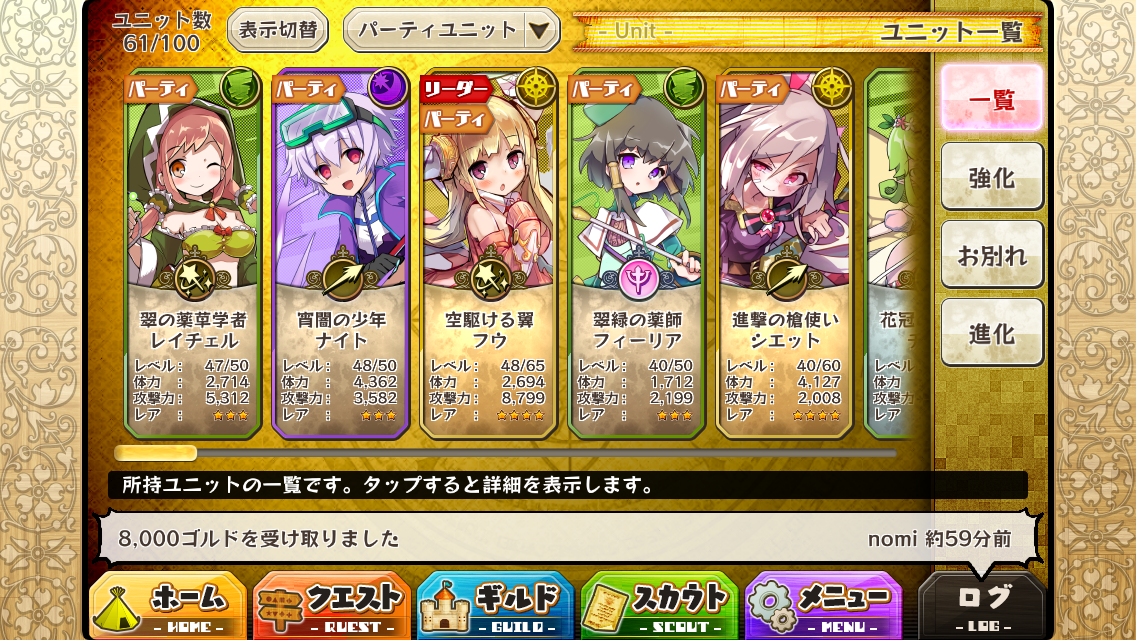Click the お別れ button
The height and width of the screenshot is (640, 1136).
pos(992,254)
